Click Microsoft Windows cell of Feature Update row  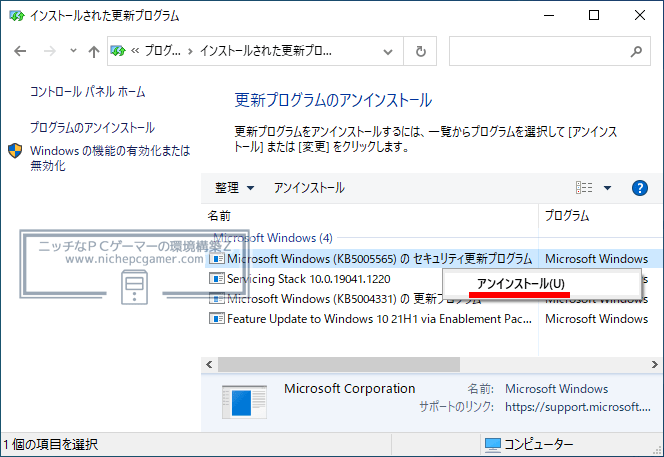[x=596, y=319]
